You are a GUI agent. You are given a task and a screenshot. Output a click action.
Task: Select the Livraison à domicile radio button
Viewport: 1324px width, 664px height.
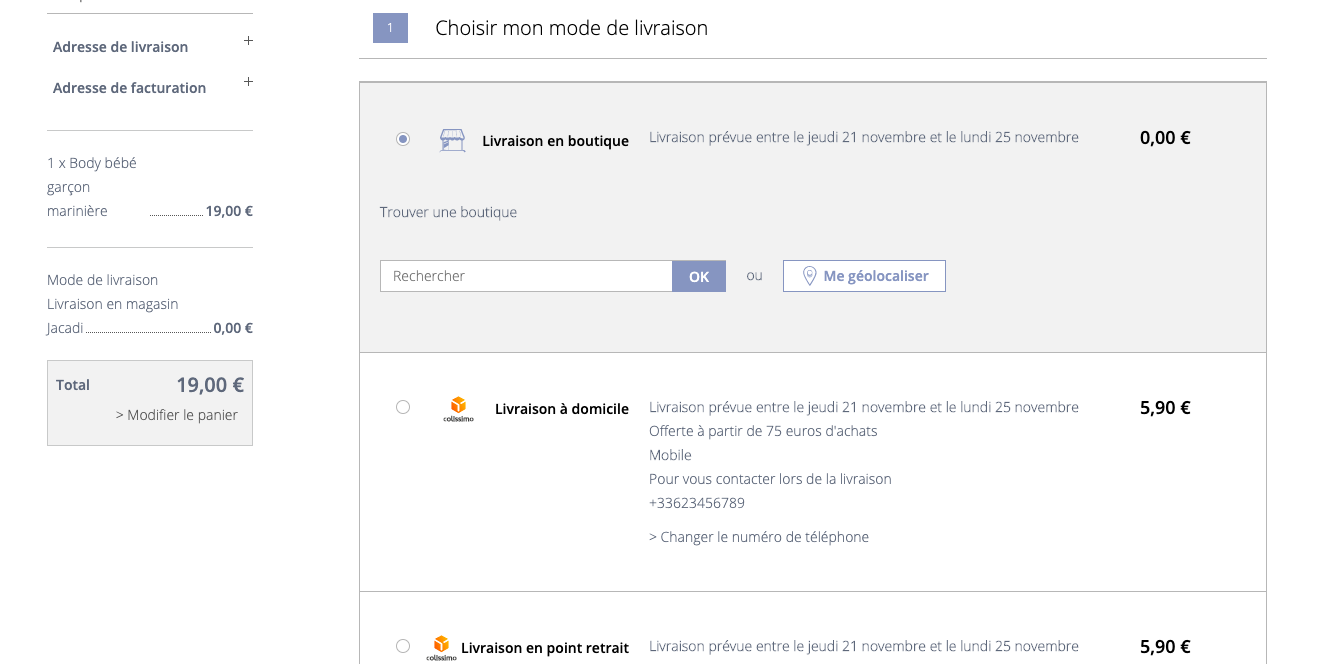[403, 407]
